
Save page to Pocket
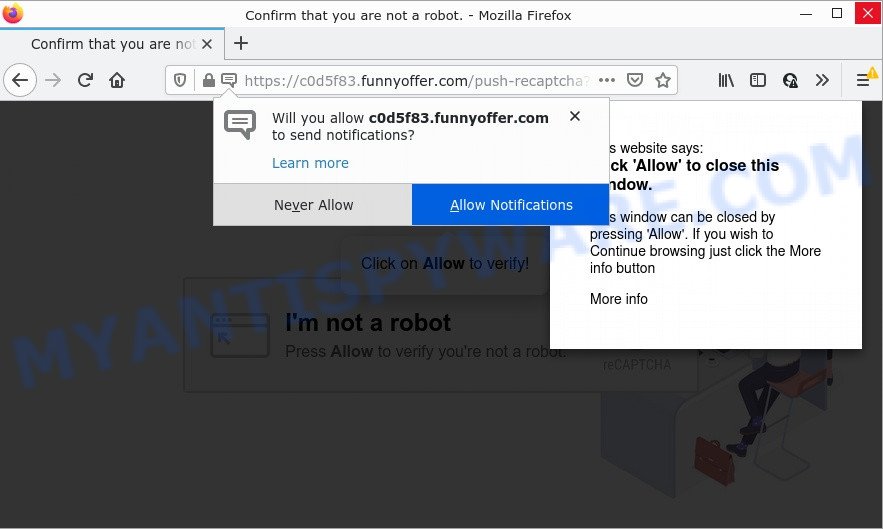click(x=635, y=81)
